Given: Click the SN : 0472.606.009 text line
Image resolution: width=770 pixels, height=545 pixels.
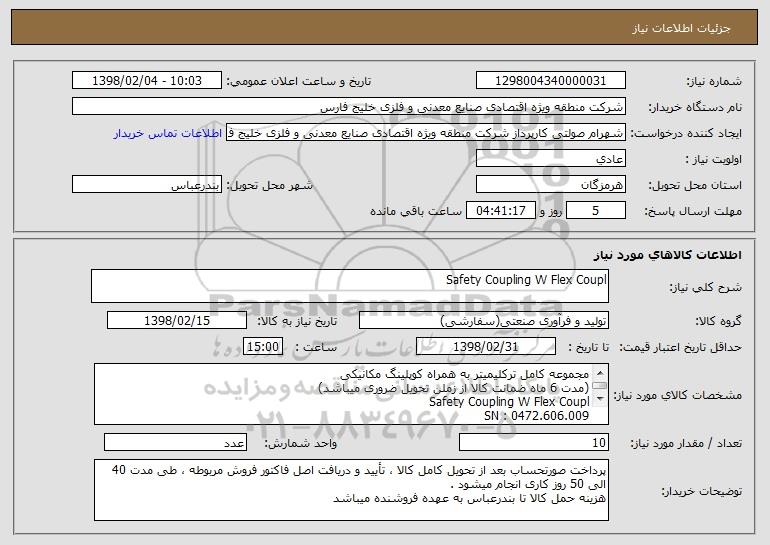Looking at the screenshot, I should click(x=536, y=416).
